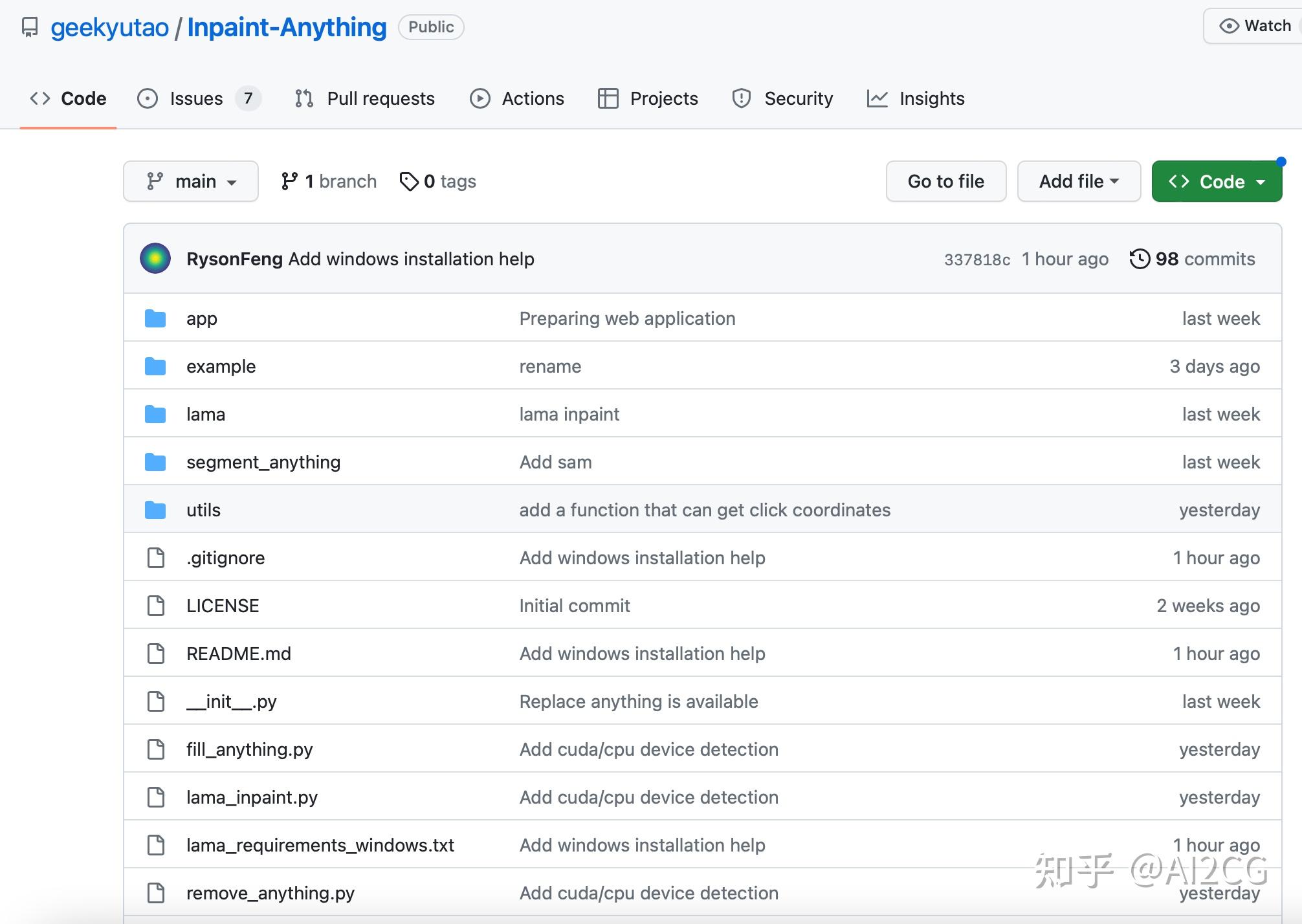
Task: Click RysonFeng's avatar icon
Action: click(x=155, y=259)
